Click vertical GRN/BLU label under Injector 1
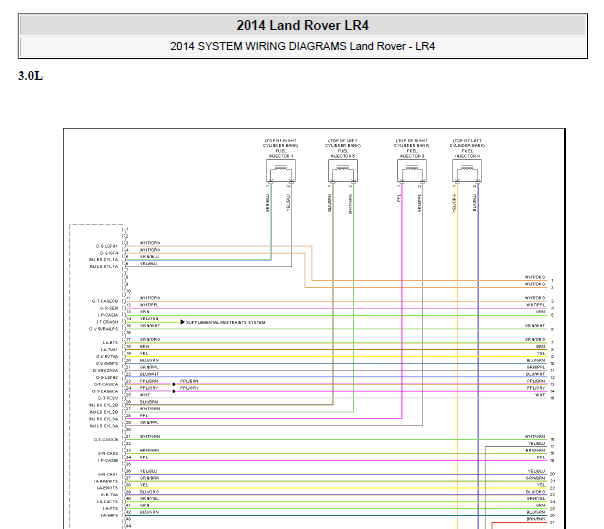The width and height of the screenshot is (604, 529). (267, 203)
